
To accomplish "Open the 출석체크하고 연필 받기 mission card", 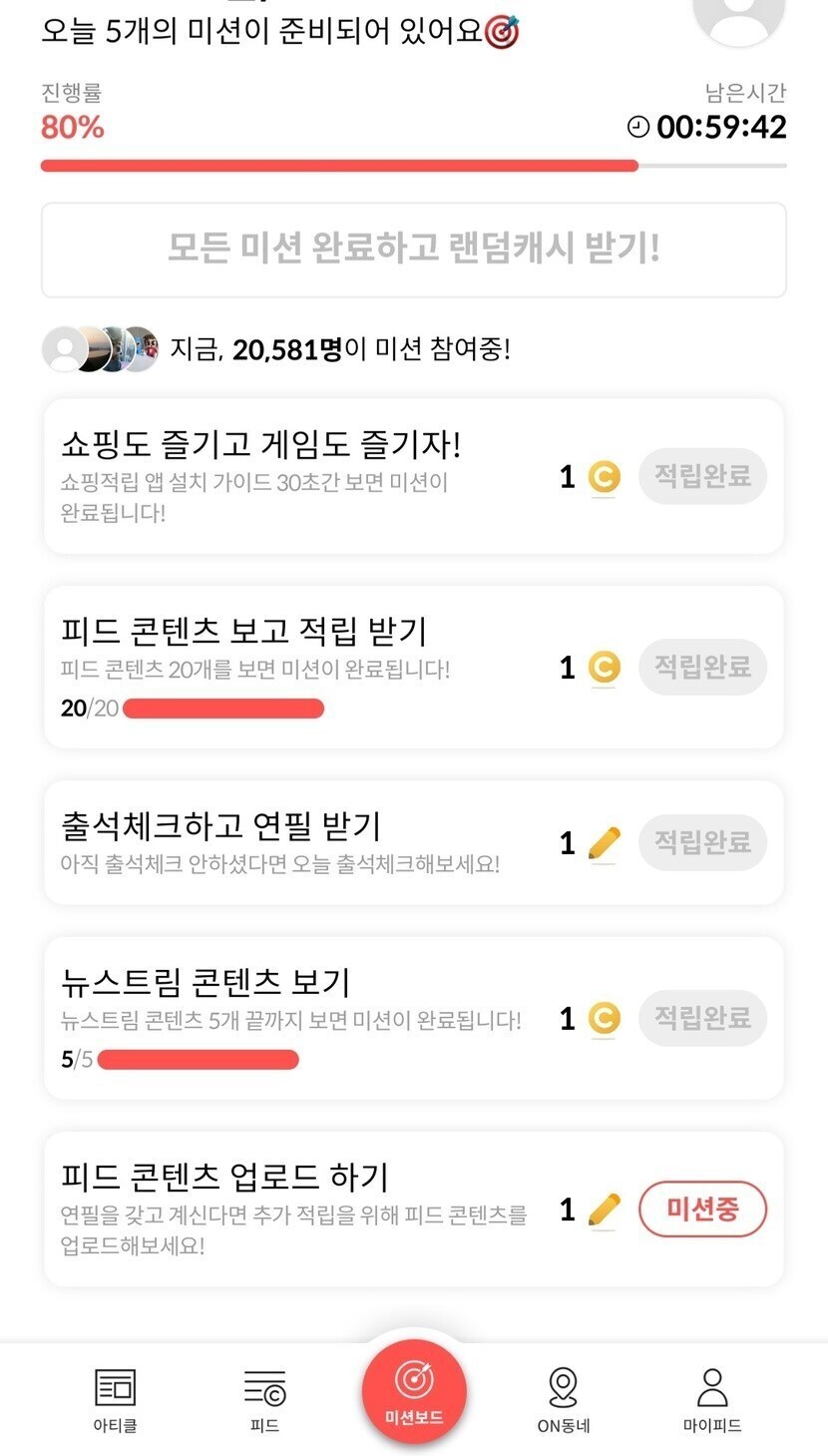I will 299,843.
